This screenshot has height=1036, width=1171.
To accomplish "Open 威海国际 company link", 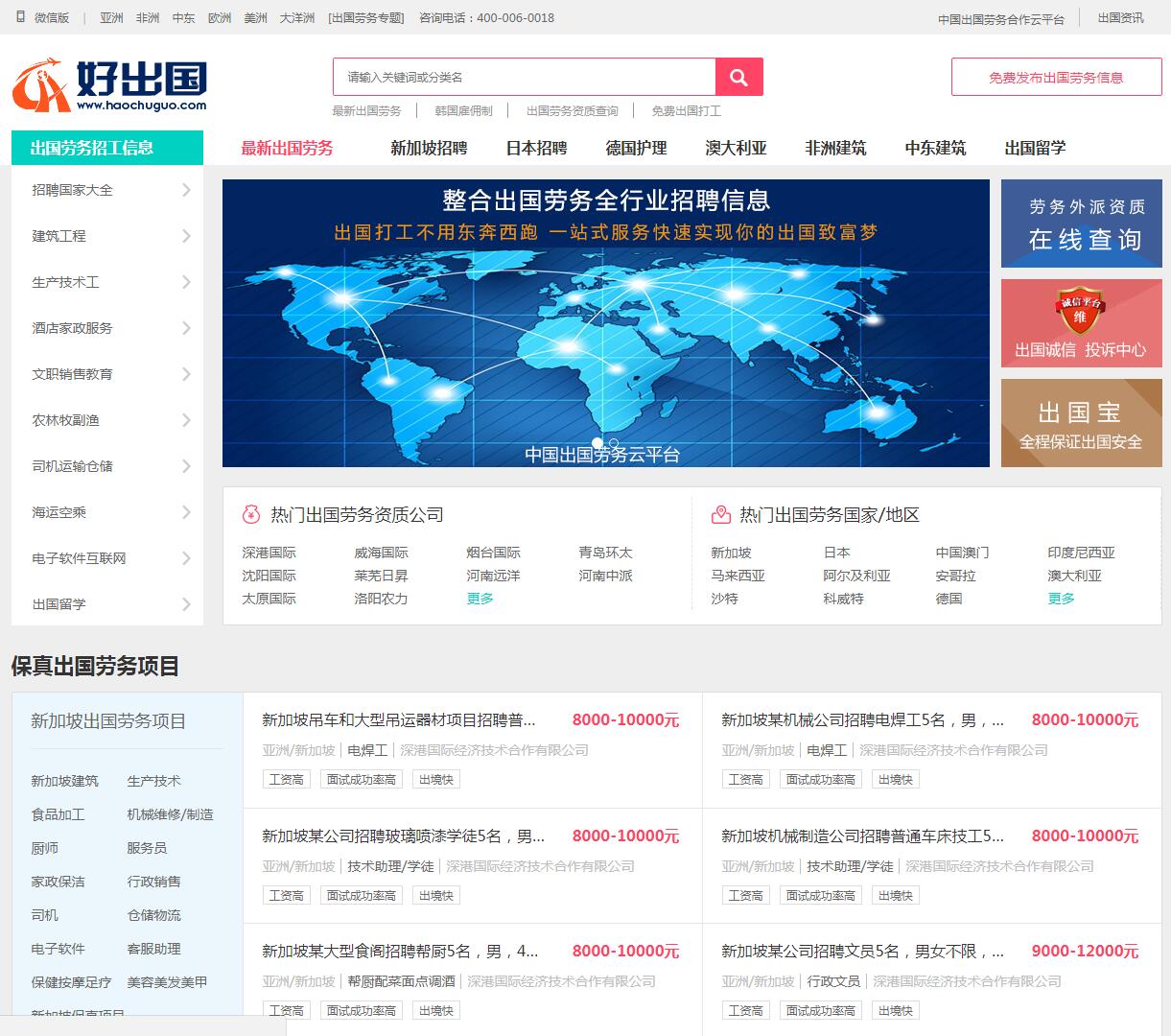I will click(x=381, y=553).
